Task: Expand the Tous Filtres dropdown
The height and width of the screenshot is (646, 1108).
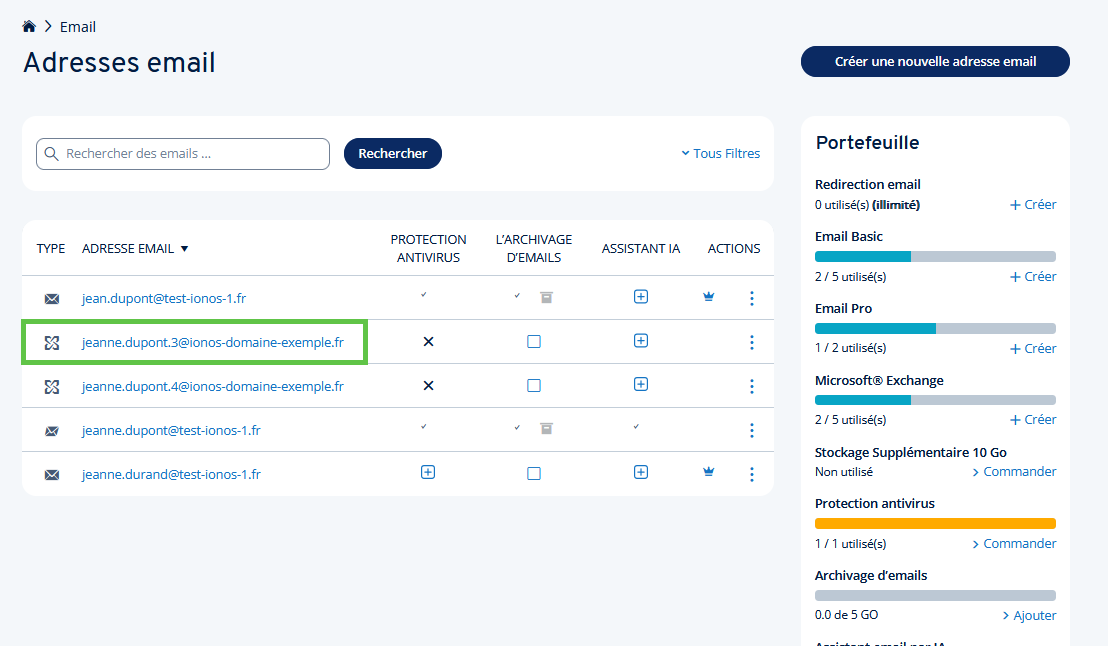Action: coord(720,154)
